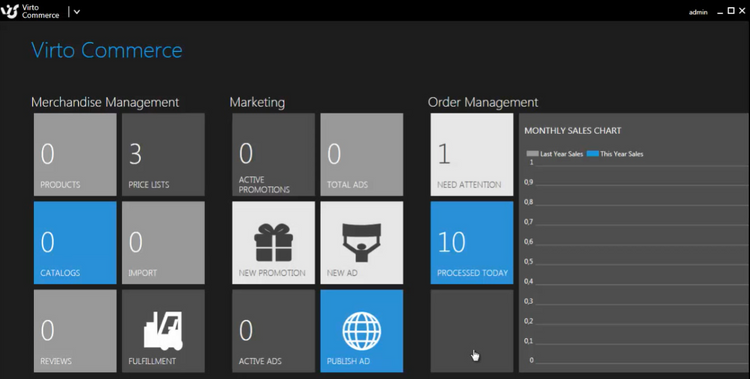Viewport: 750px width, 379px height.
Task: Close the application window
Action: 743,11
